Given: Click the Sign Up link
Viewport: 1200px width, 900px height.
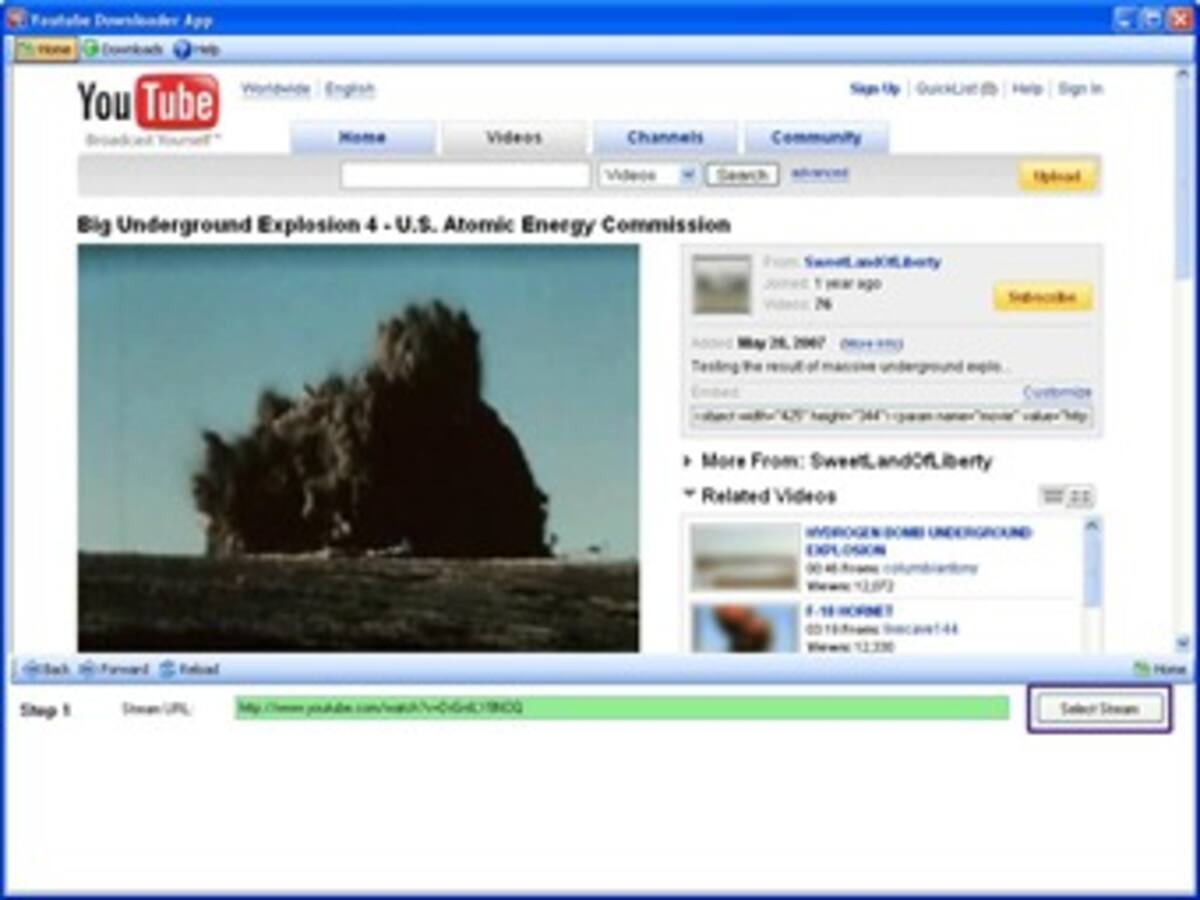Looking at the screenshot, I should [875, 89].
